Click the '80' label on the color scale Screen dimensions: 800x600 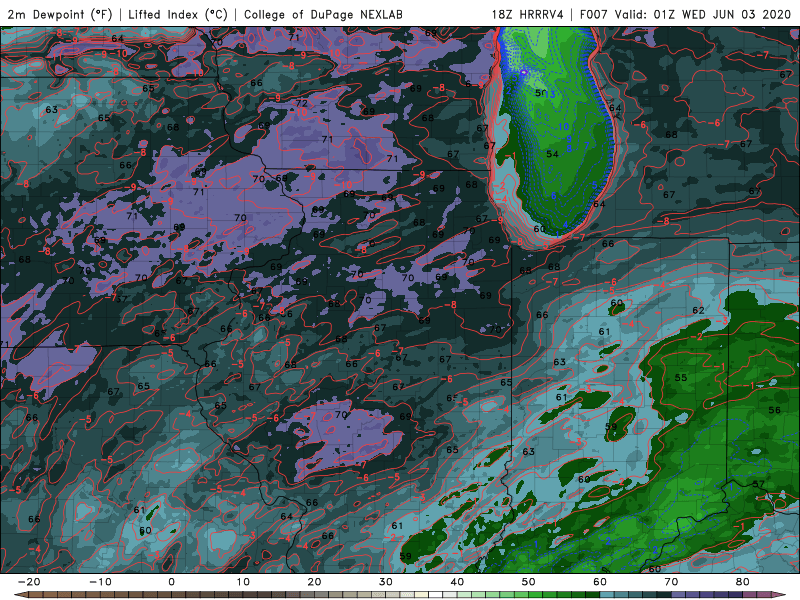point(743,582)
